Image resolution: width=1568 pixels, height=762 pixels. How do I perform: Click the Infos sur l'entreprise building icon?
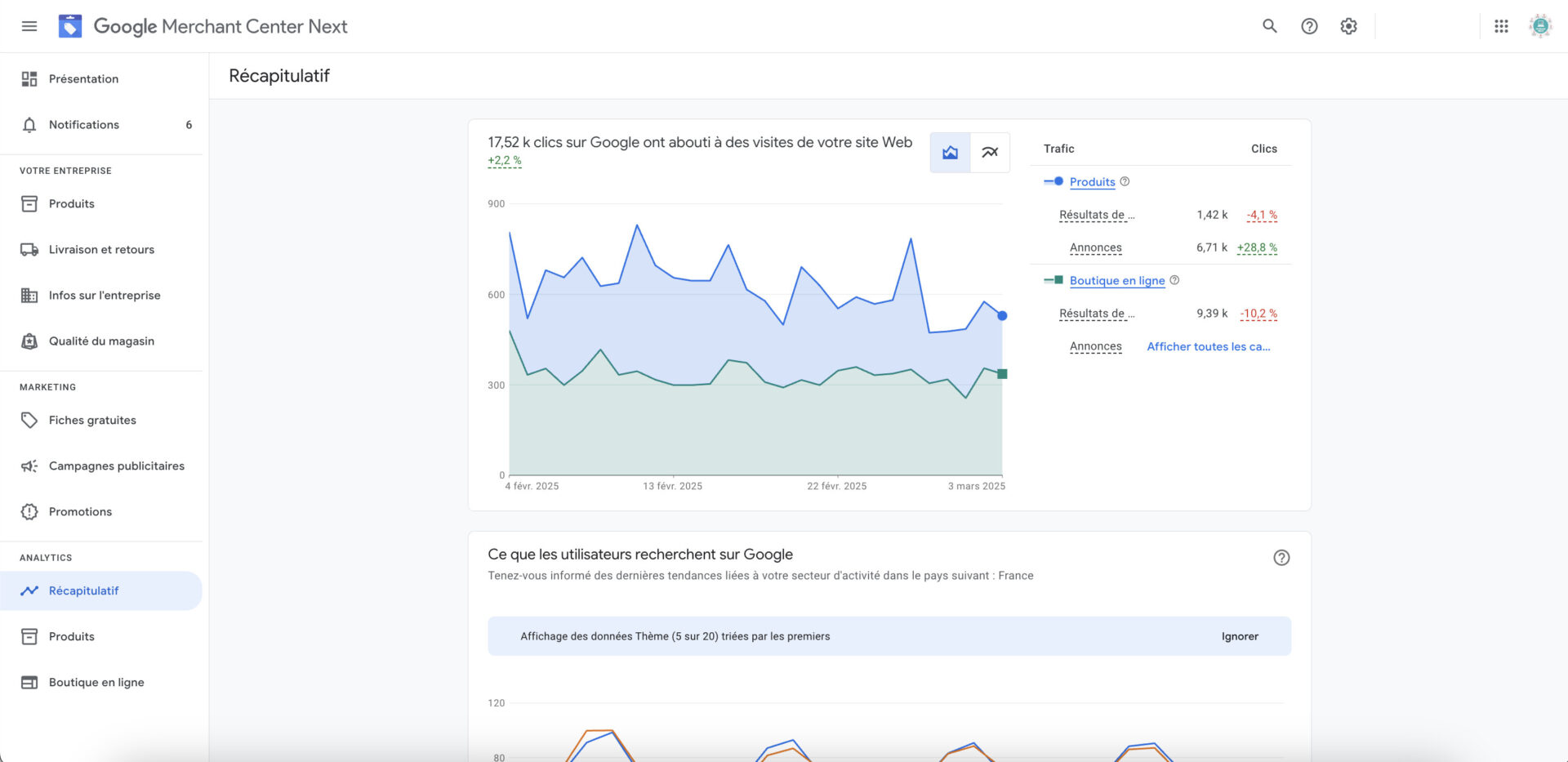click(29, 295)
